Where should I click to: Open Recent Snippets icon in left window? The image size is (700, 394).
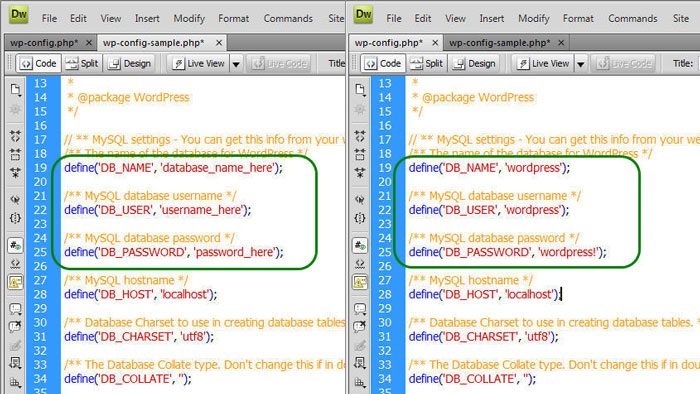point(15,364)
